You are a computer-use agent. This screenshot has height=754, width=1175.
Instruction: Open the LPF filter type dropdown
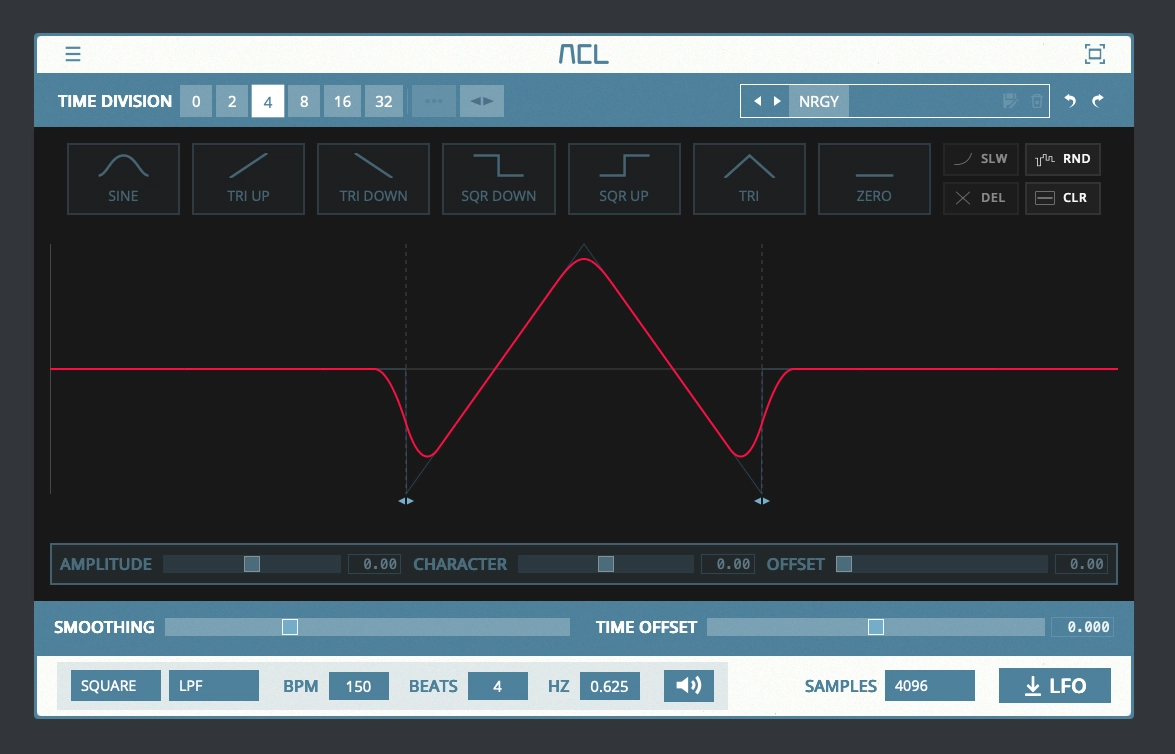click(x=213, y=685)
